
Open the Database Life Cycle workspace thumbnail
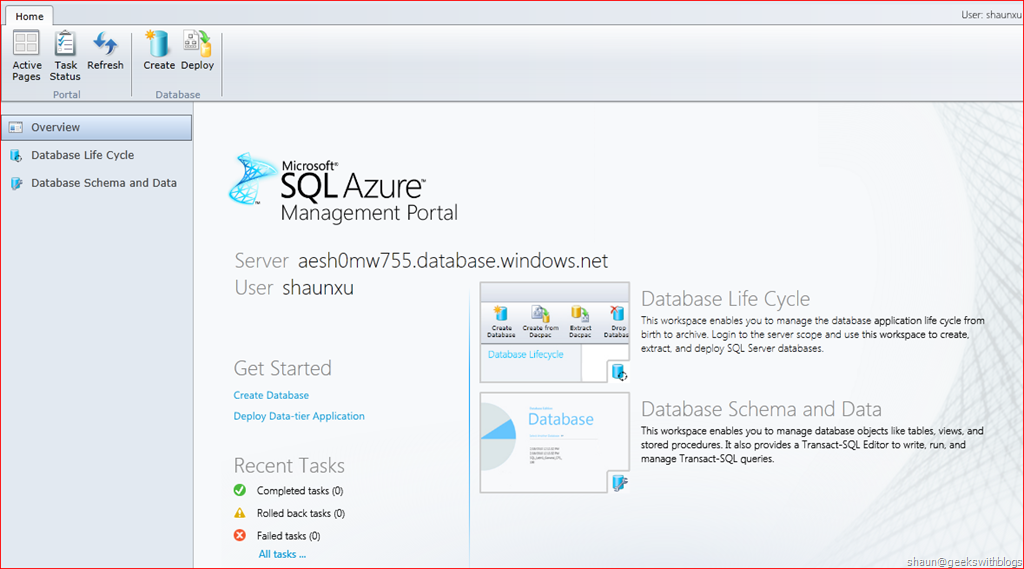click(x=554, y=332)
